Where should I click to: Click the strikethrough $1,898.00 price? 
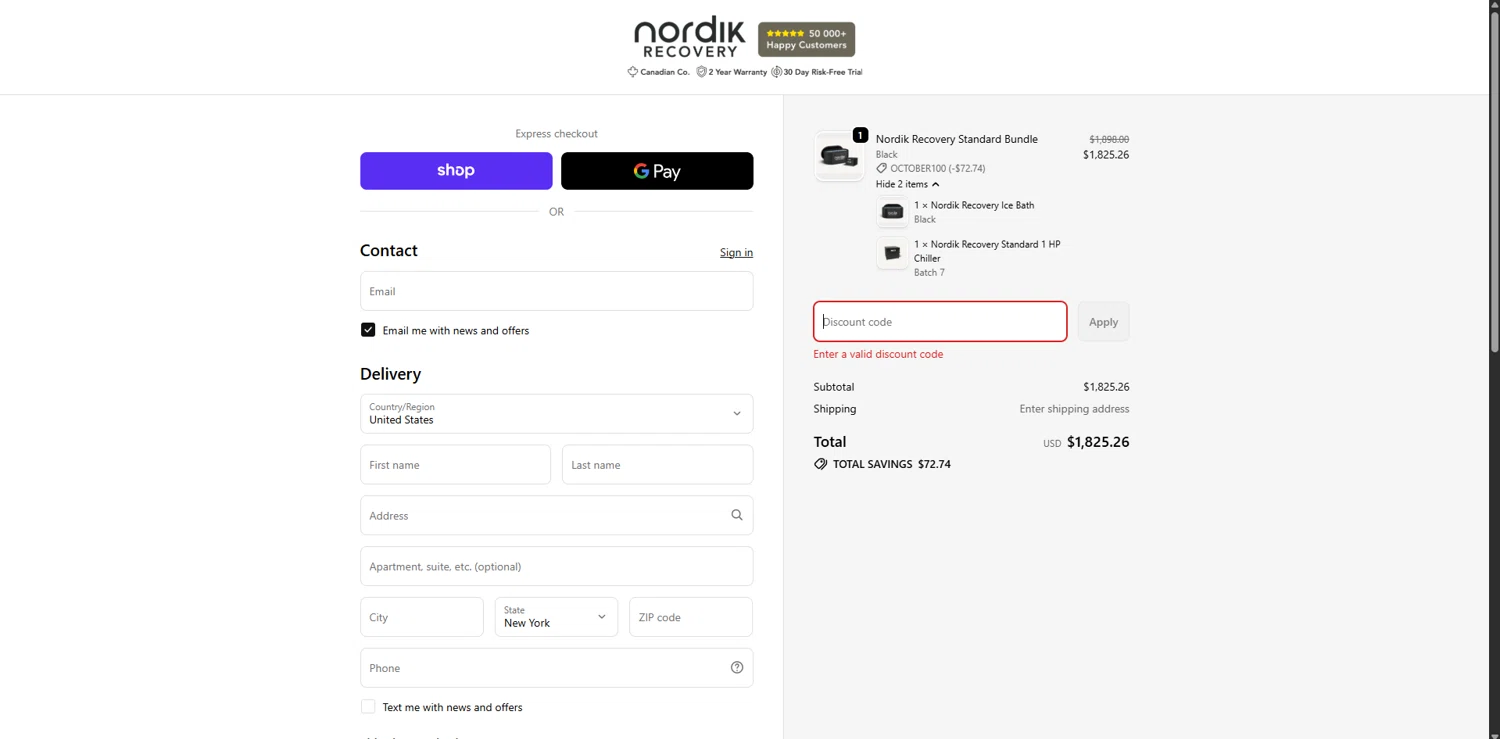point(1109,139)
